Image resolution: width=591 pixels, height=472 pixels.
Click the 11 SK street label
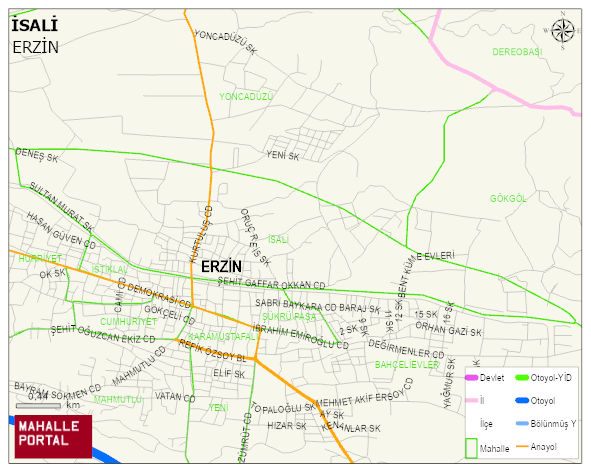[389, 321]
